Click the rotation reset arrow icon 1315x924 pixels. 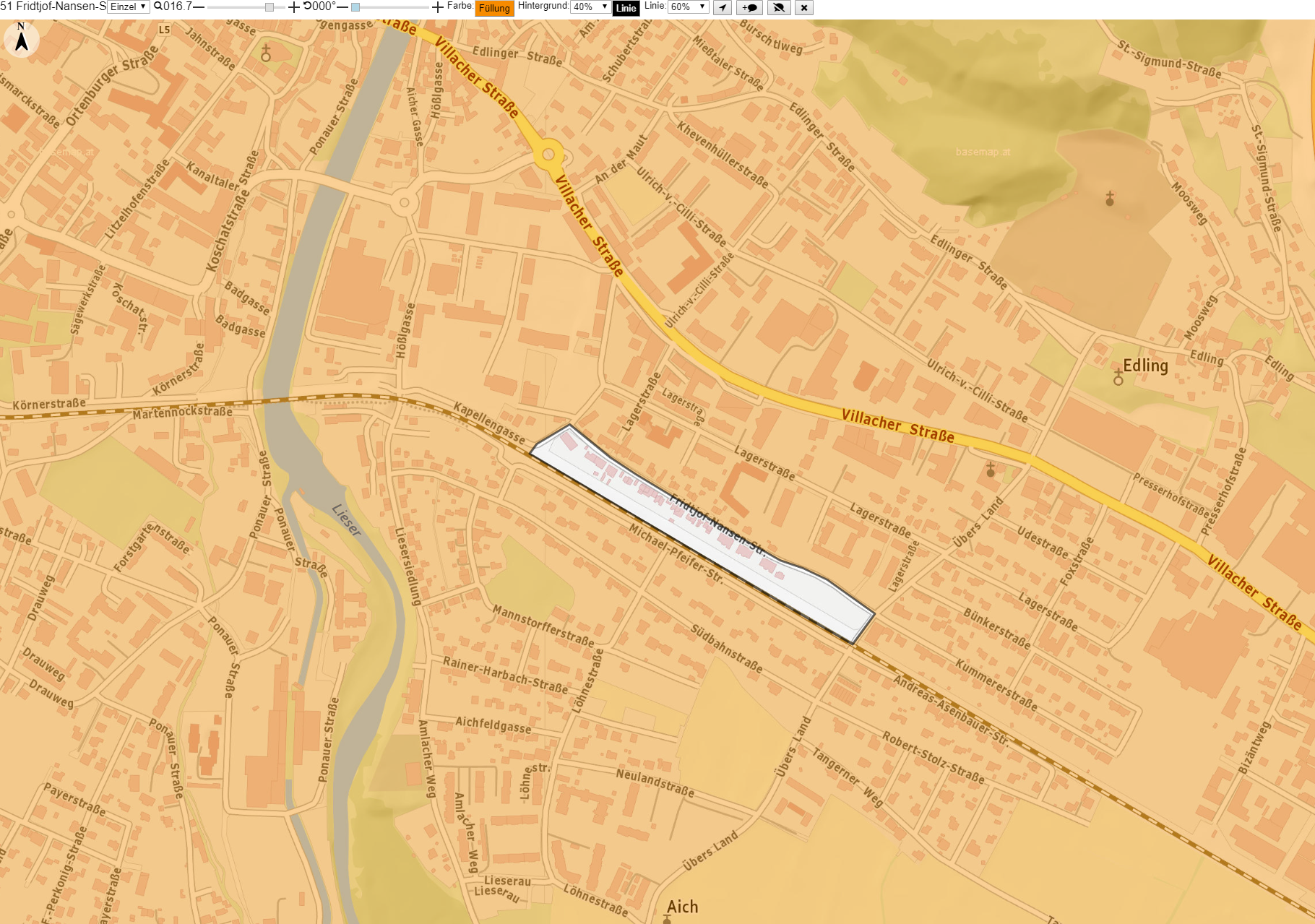[307, 7]
